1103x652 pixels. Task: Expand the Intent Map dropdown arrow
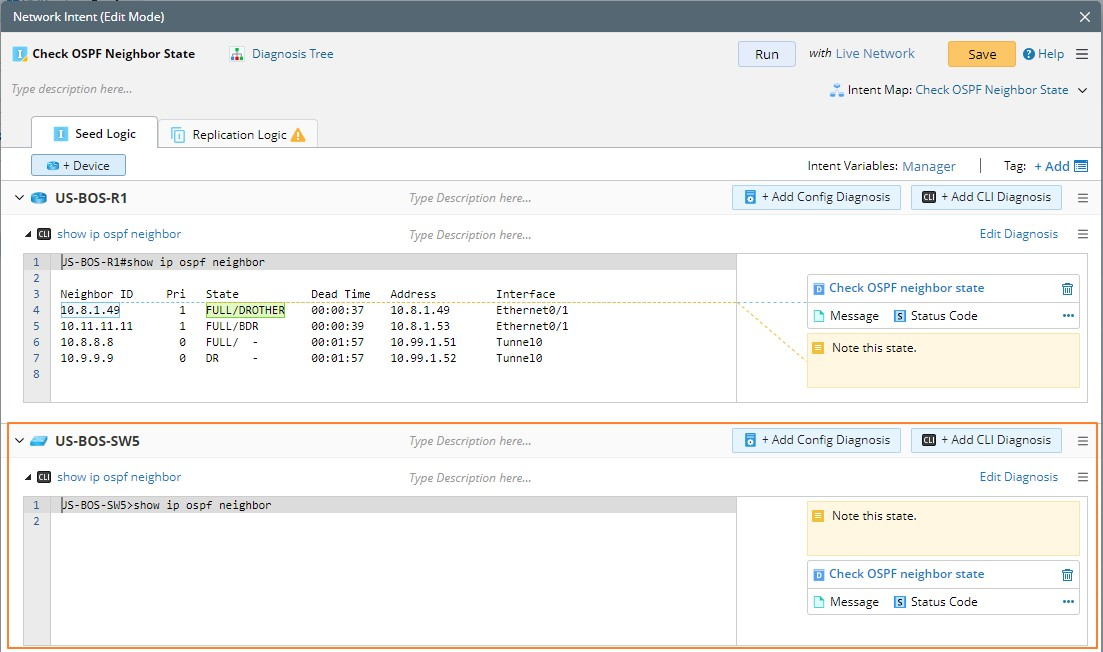(1081, 90)
